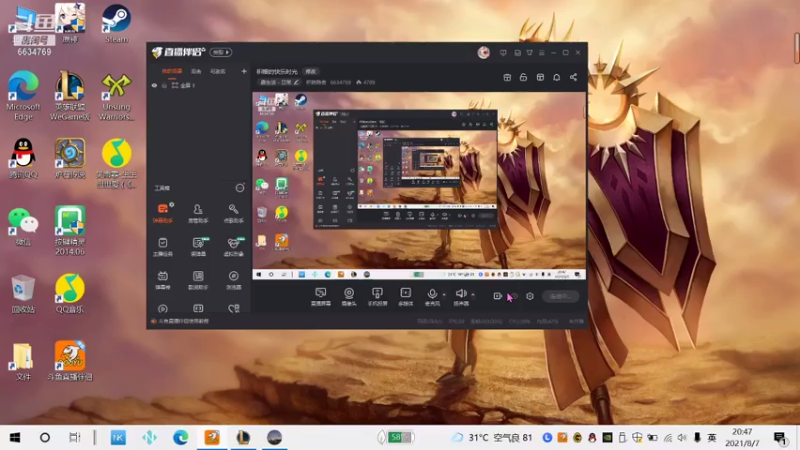Toggle lock of 全屏1 scene source
Screen dimensions: 800x450
click(164, 86)
